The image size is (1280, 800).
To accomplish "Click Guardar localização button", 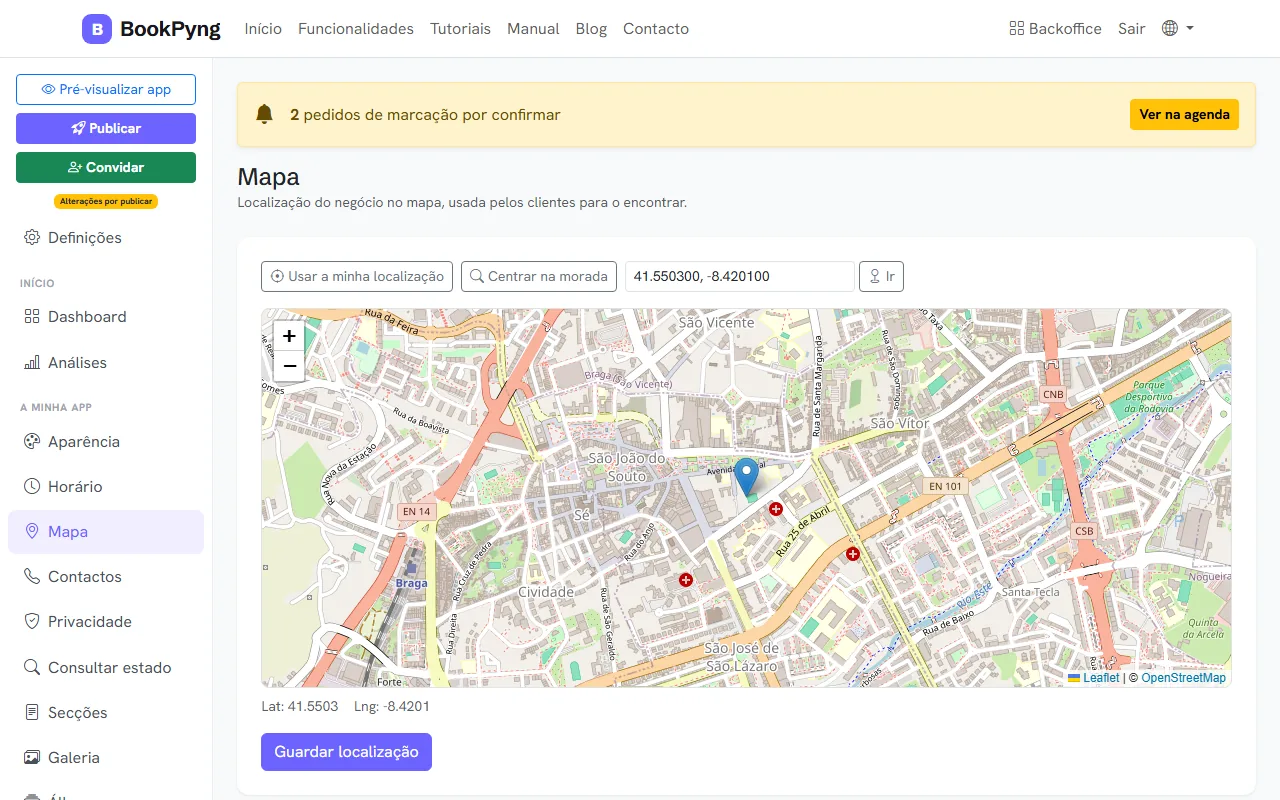I will tap(346, 752).
